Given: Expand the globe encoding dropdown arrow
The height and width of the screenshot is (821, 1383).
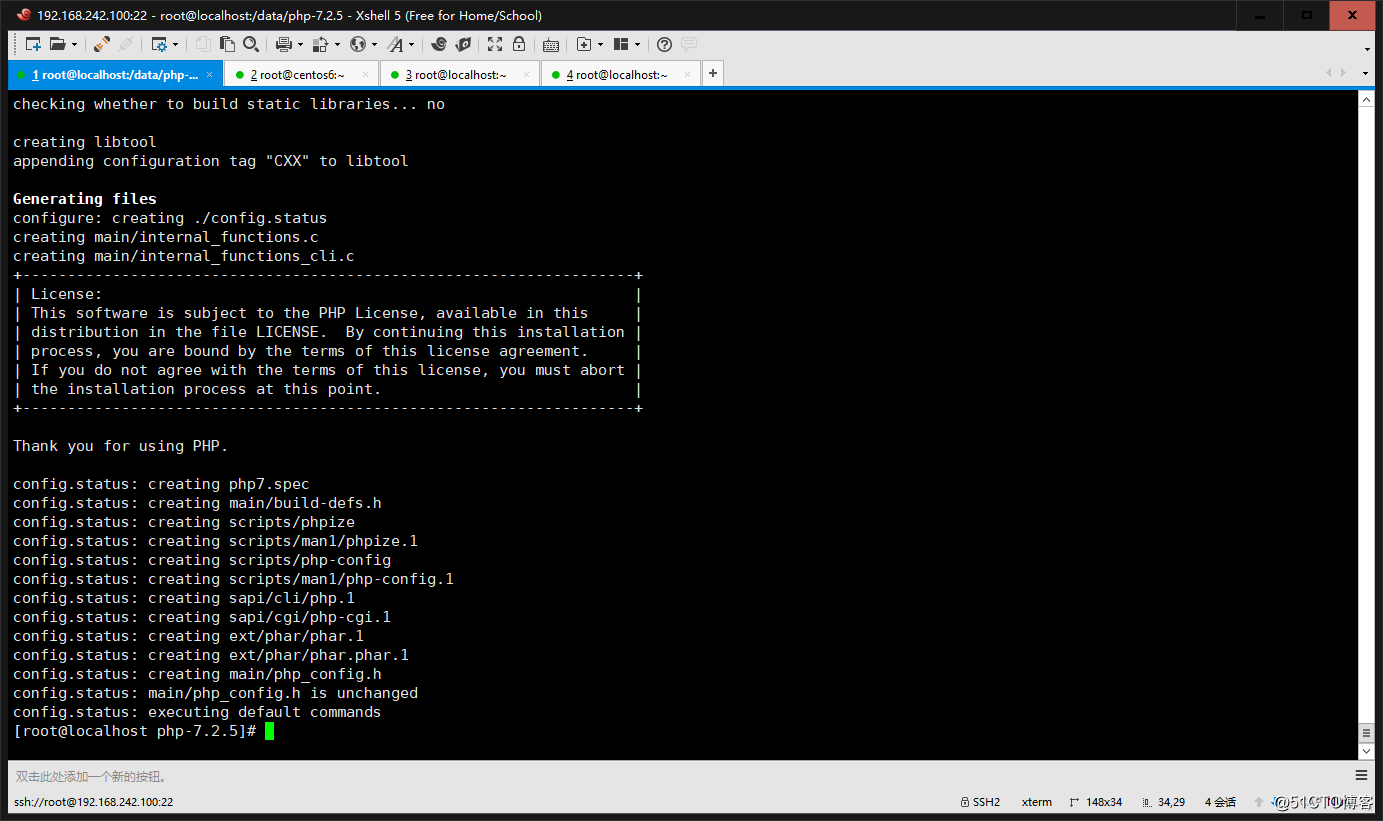Looking at the screenshot, I should (x=375, y=45).
